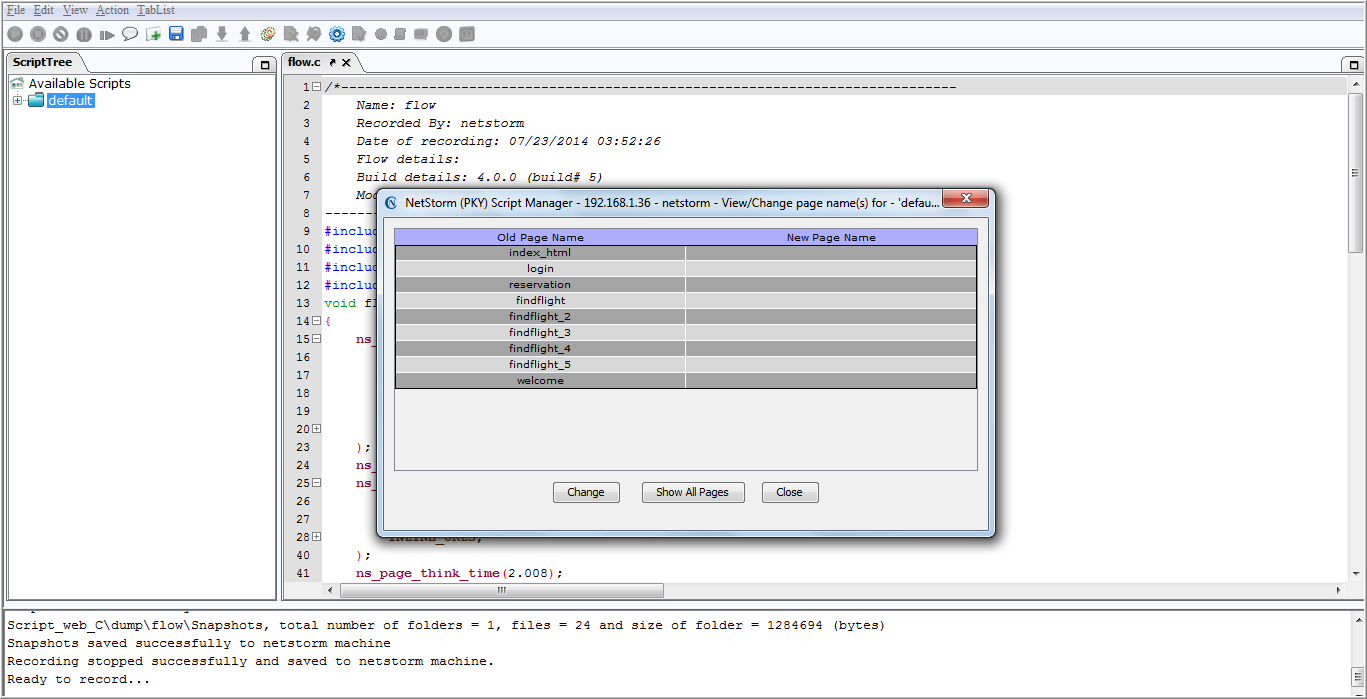Image resolution: width=1367 pixels, height=699 pixels.
Task: Click New Page Name cell for welcome
Action: [831, 381]
